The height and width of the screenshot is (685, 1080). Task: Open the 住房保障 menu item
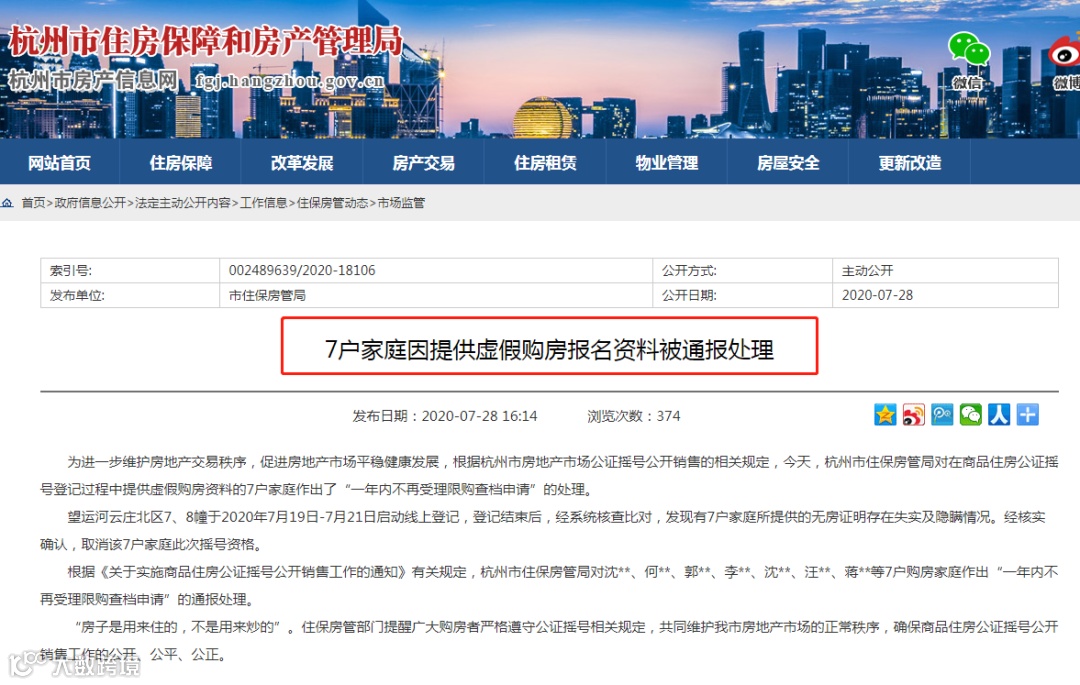point(180,163)
